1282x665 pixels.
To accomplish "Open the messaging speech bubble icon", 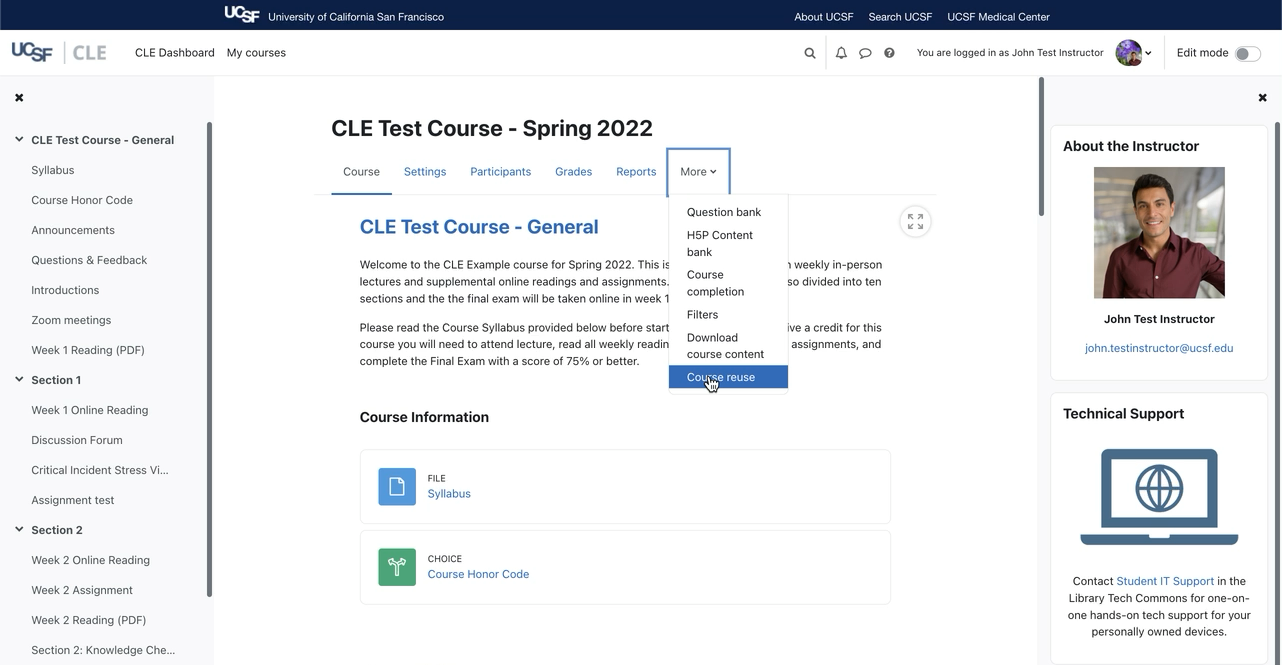I will click(865, 53).
